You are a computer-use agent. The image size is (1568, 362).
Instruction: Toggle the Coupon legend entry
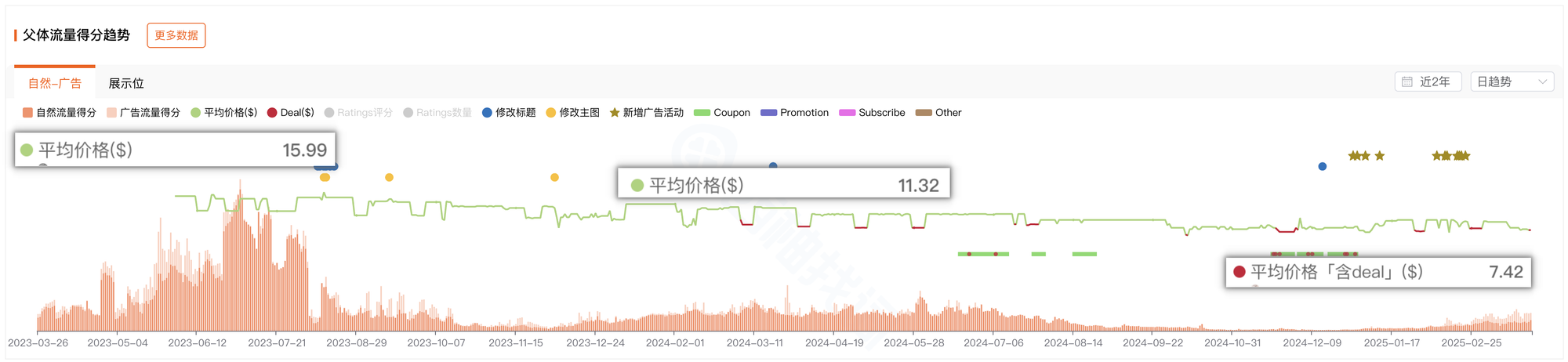pos(722,113)
